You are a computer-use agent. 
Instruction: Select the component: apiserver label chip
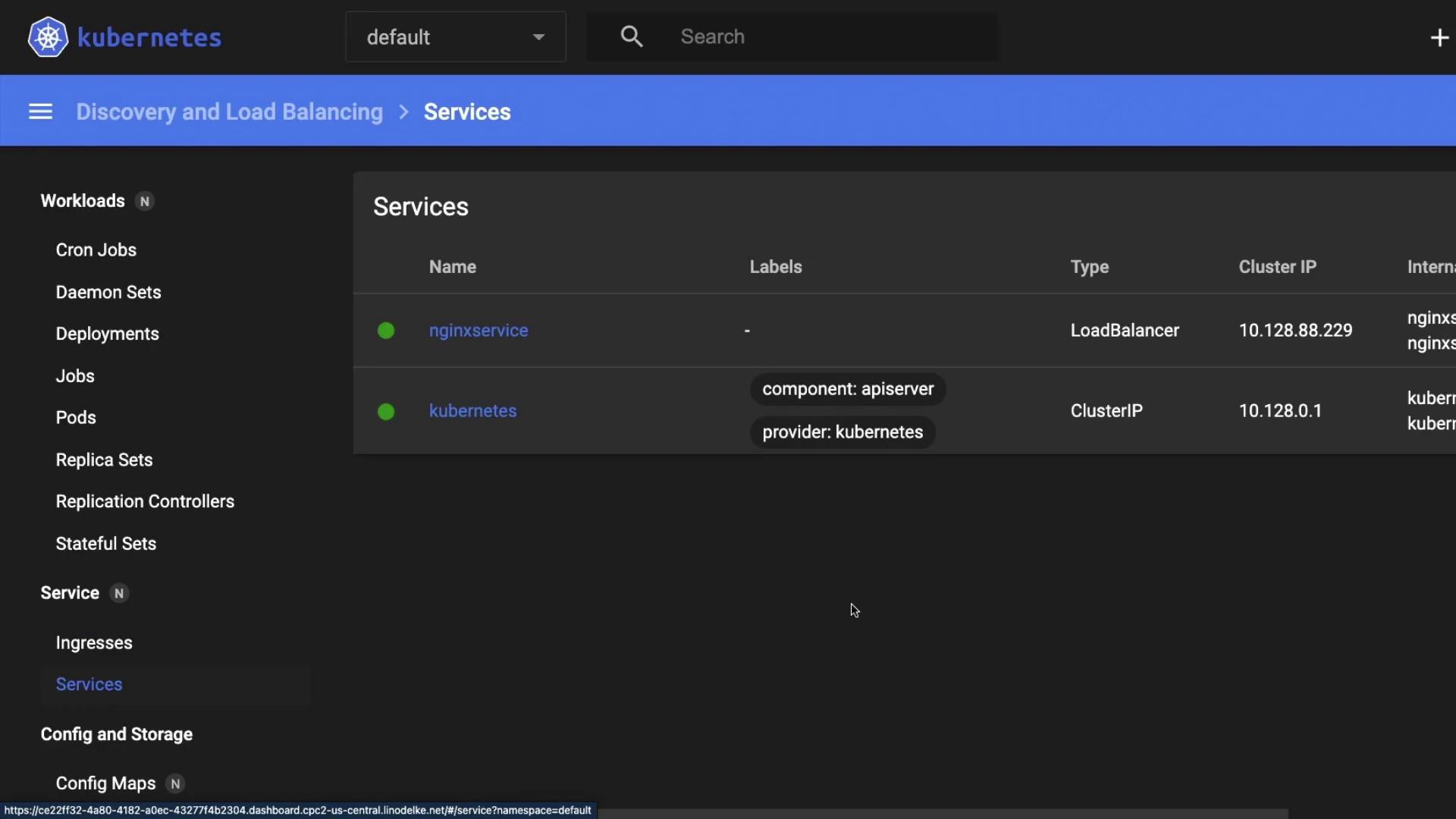pos(847,389)
